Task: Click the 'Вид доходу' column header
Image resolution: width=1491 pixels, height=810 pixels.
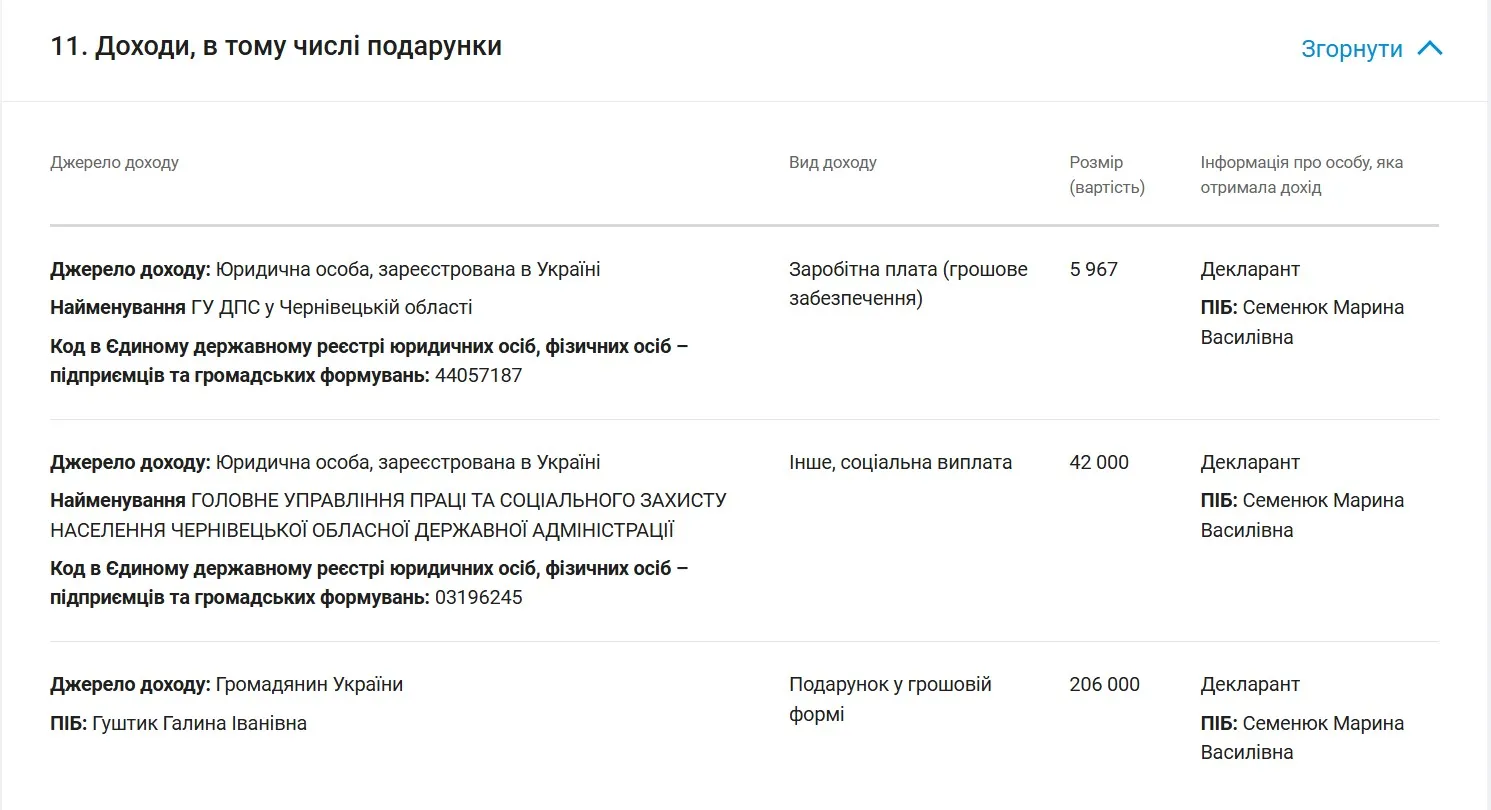Action: pyautogui.click(x=832, y=162)
